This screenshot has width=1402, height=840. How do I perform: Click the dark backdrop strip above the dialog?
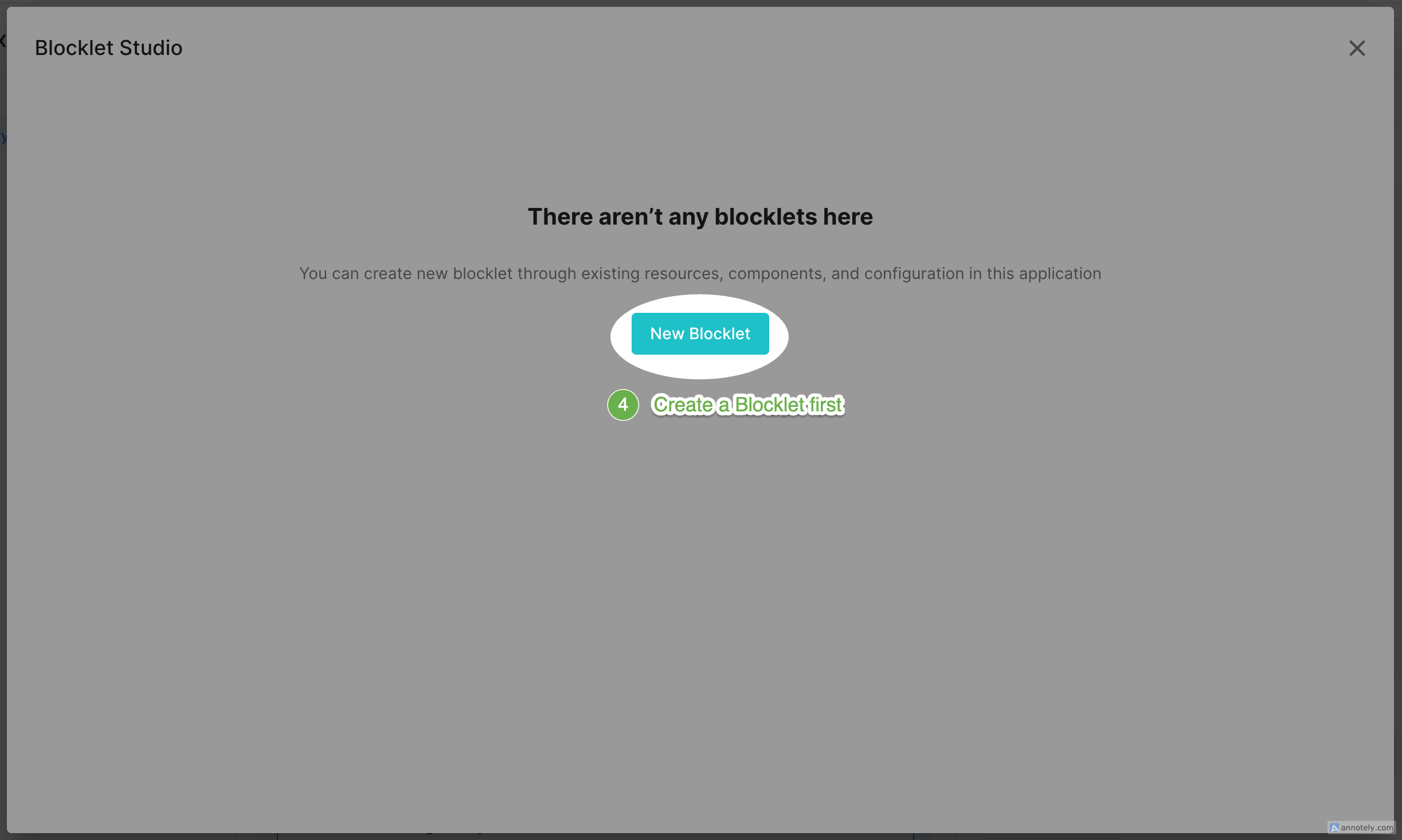(700, 3)
